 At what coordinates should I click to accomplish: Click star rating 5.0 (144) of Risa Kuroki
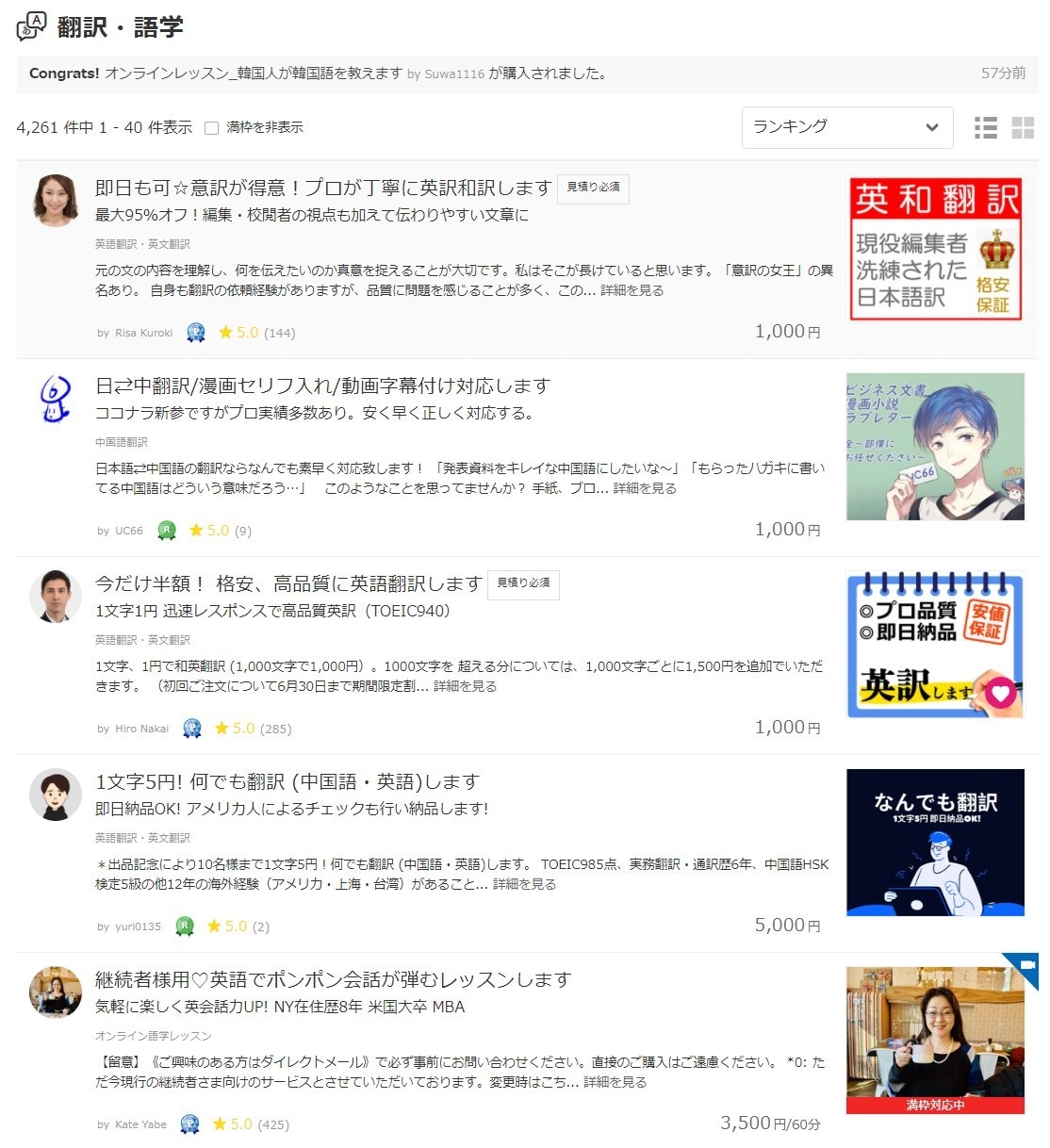point(256,332)
